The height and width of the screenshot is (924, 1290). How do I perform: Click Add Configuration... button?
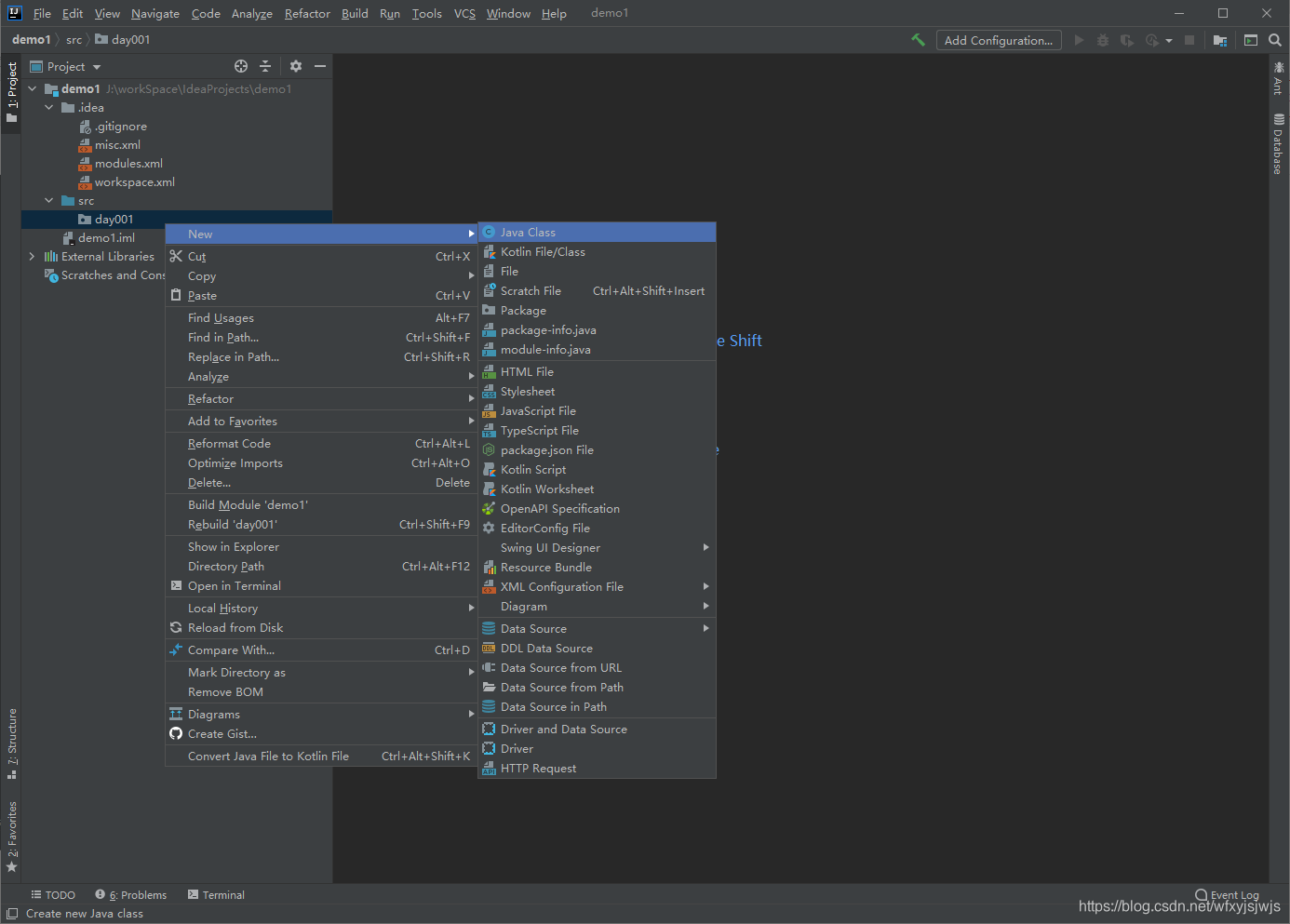coord(999,40)
